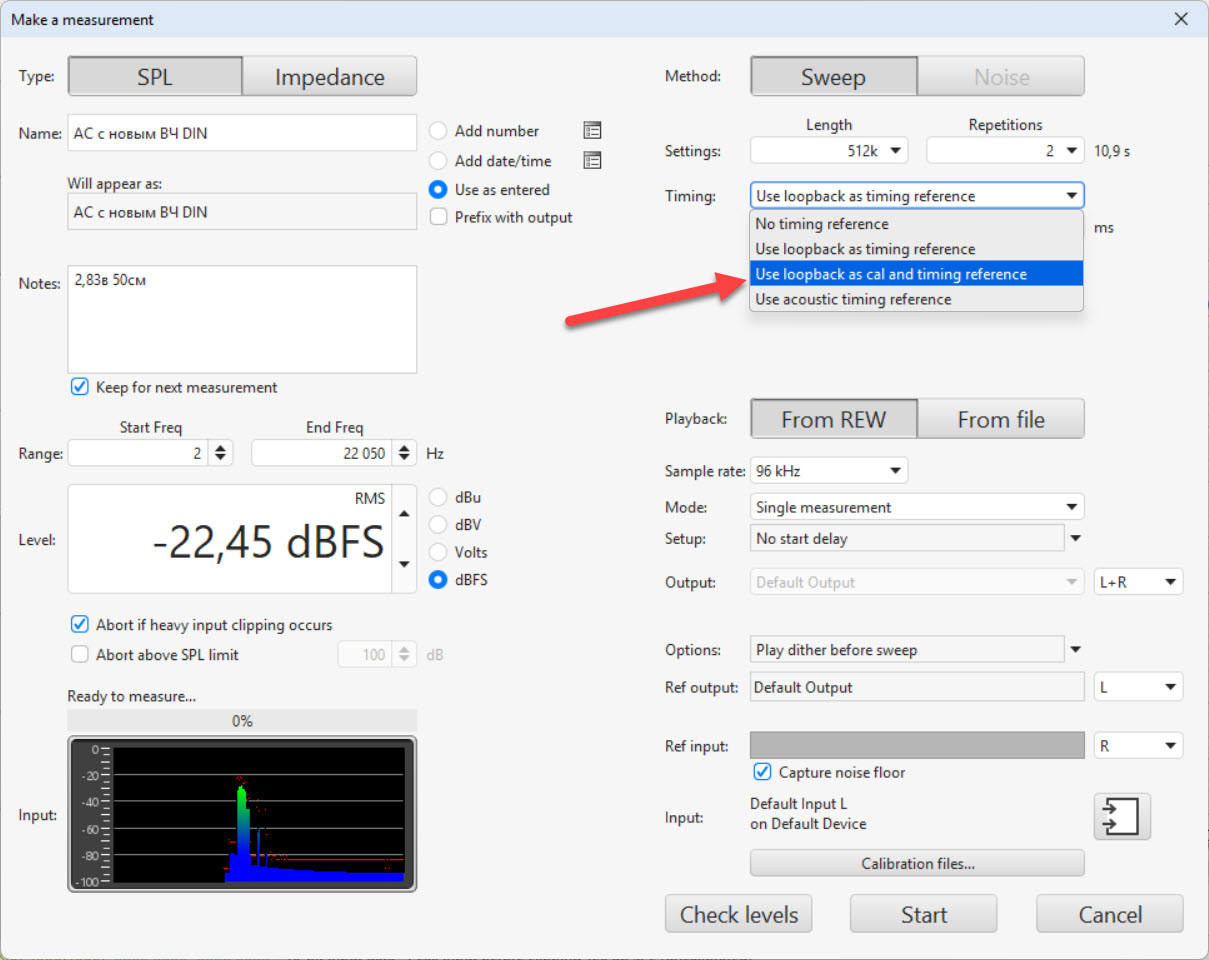The width and height of the screenshot is (1209, 960).
Task: Choose dBV level unit
Action: click(x=438, y=524)
